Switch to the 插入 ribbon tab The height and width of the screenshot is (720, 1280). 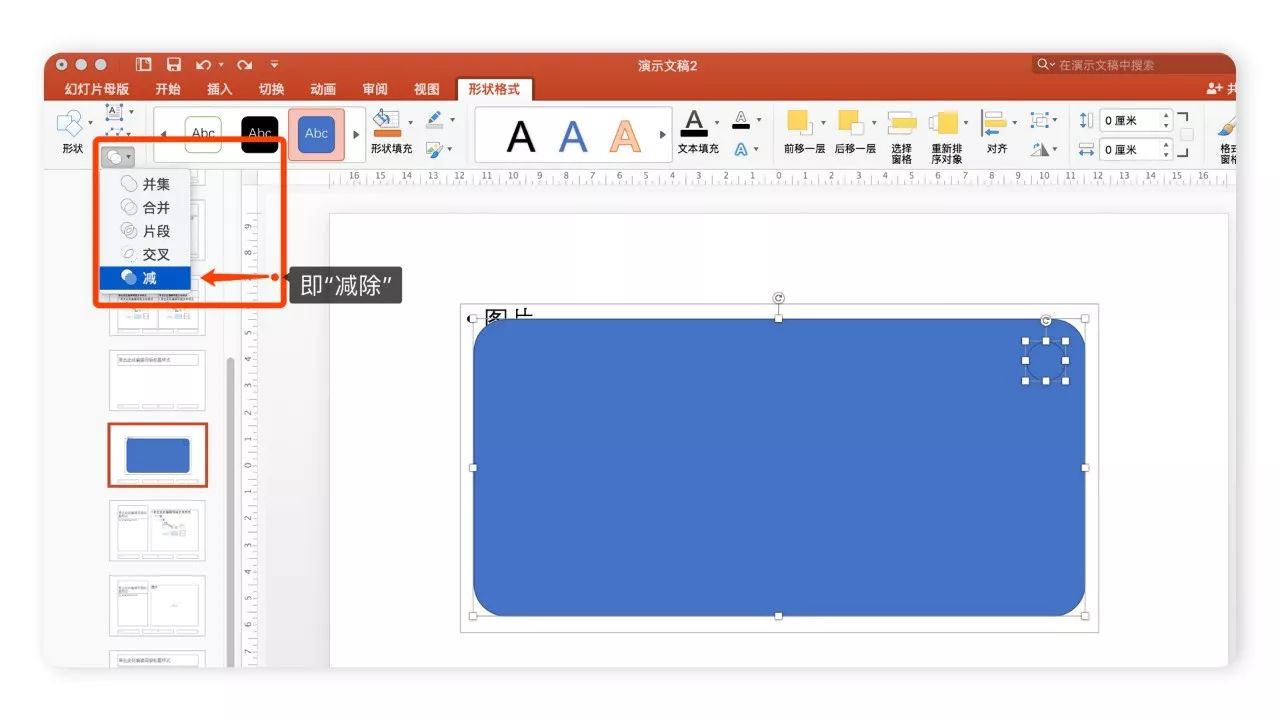(219, 89)
